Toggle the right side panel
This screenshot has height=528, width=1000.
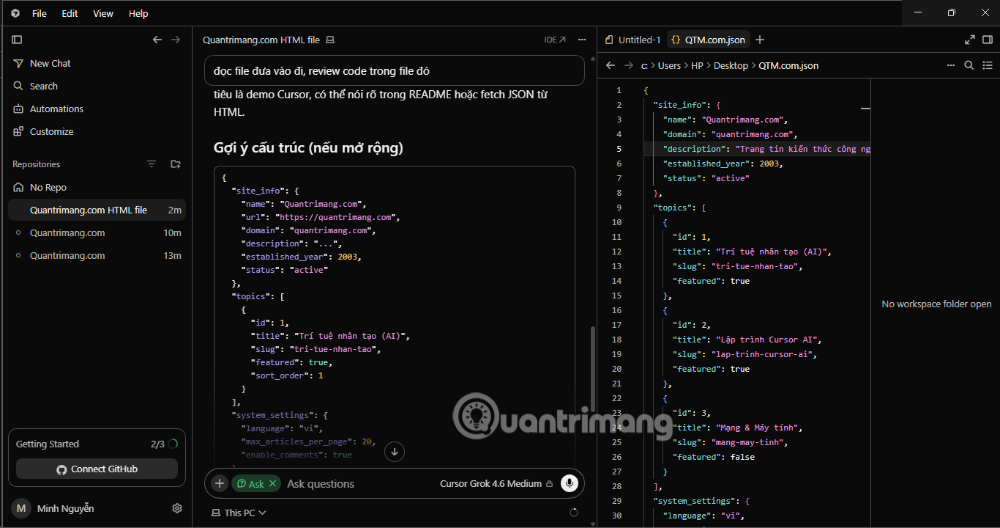pyautogui.click(x=987, y=40)
